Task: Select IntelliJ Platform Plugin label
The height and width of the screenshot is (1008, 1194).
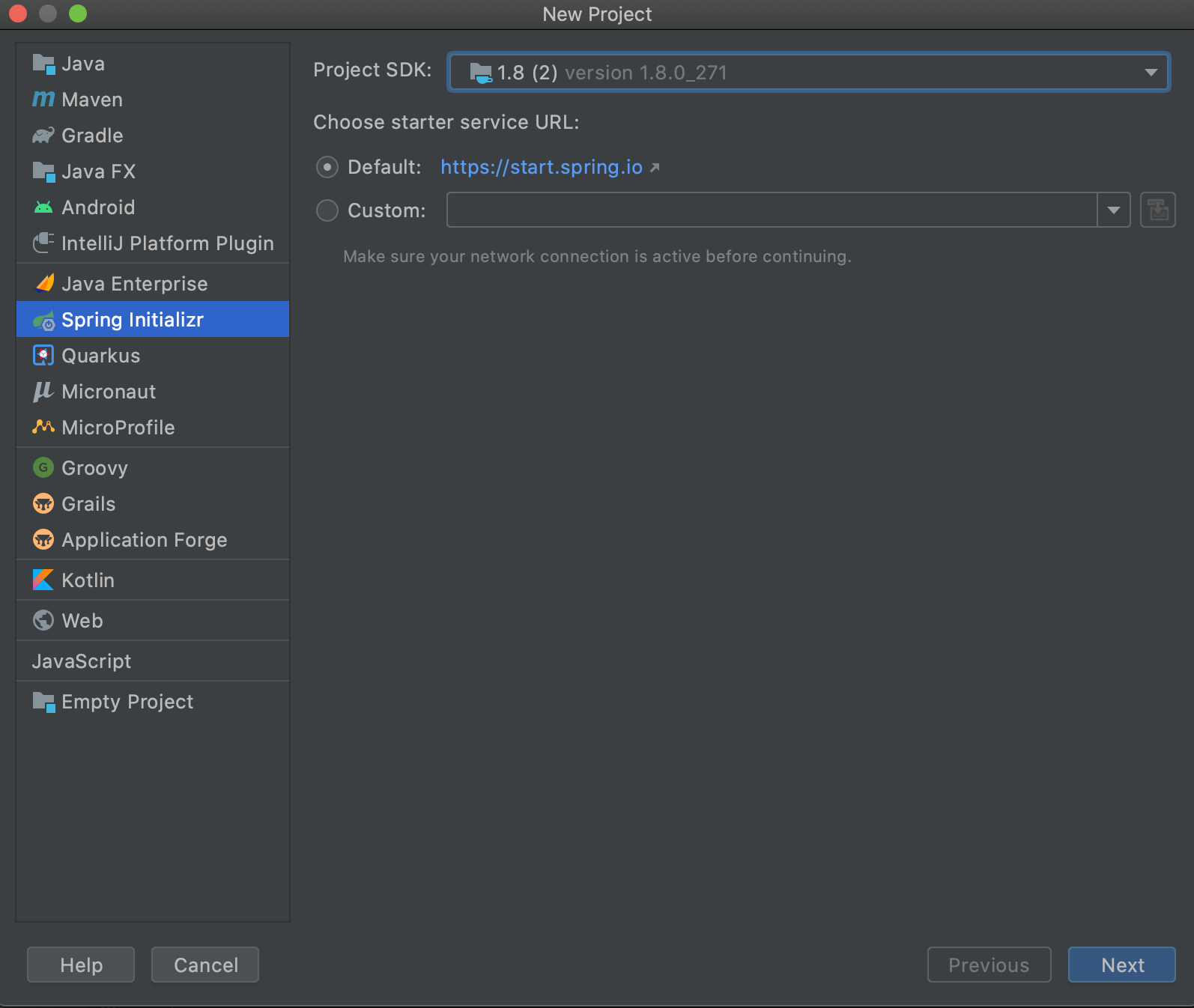Action: [x=168, y=243]
